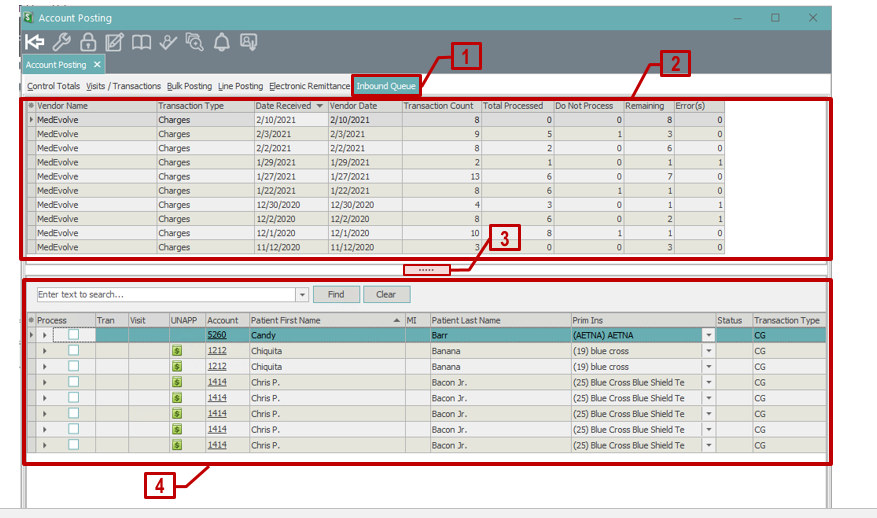Screen dimensions: 877x518
Task: Open the edit note pencil icon
Action: (115, 41)
